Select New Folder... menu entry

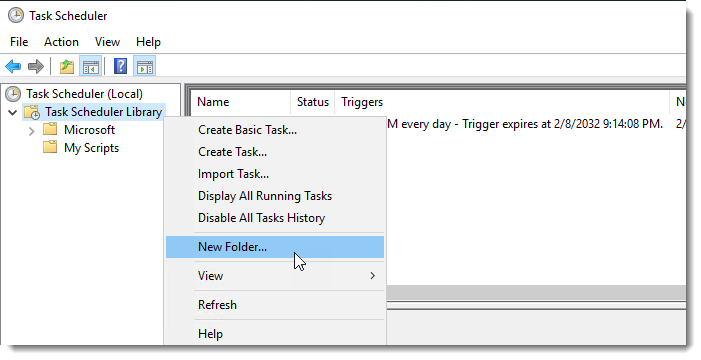click(x=275, y=247)
